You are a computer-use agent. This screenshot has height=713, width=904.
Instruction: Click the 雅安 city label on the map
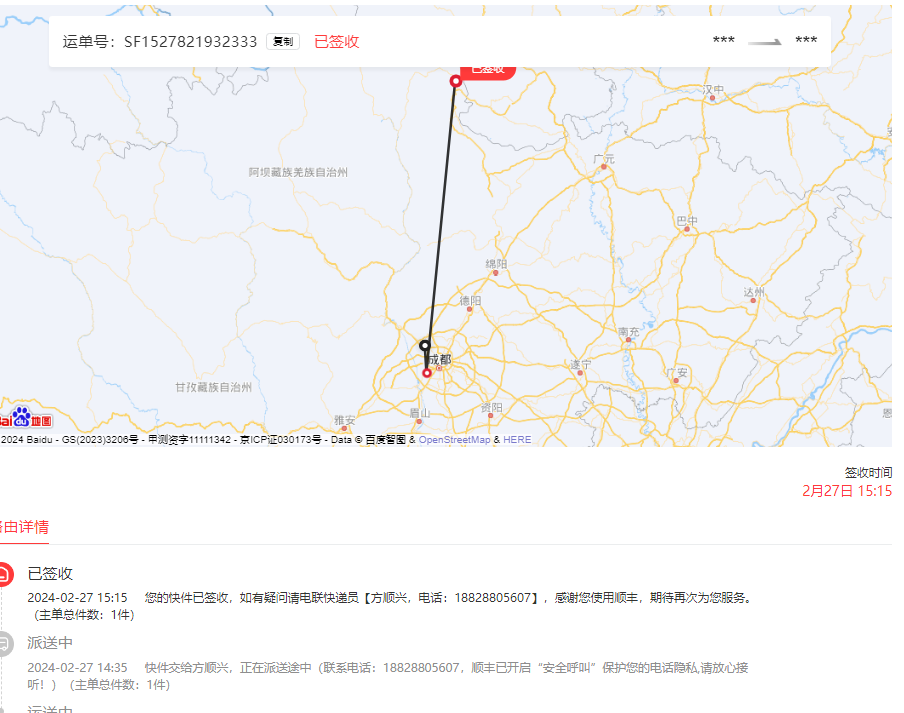[x=345, y=420]
